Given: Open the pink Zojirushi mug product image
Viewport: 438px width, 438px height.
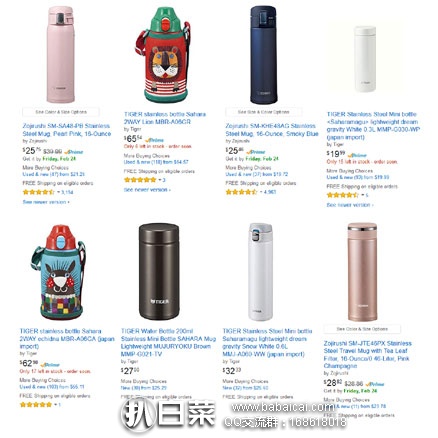Looking at the screenshot, I should click(x=60, y=55).
